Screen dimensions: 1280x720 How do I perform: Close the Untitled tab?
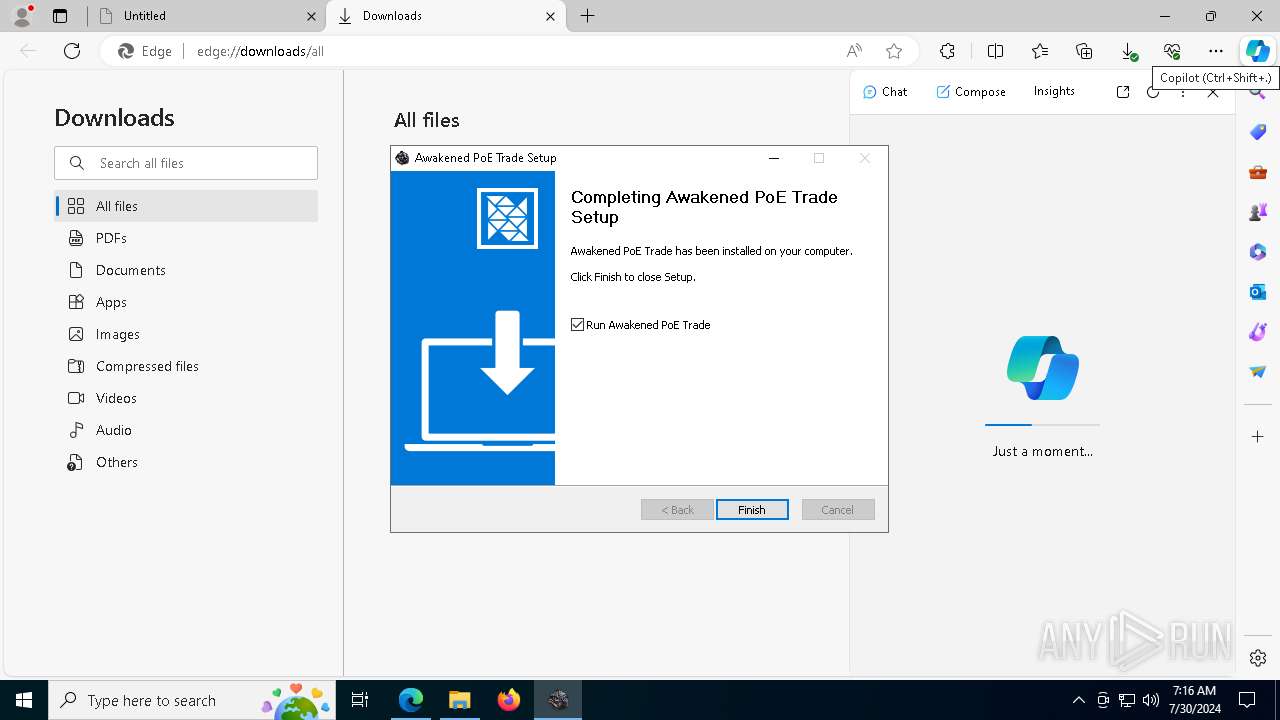[311, 16]
